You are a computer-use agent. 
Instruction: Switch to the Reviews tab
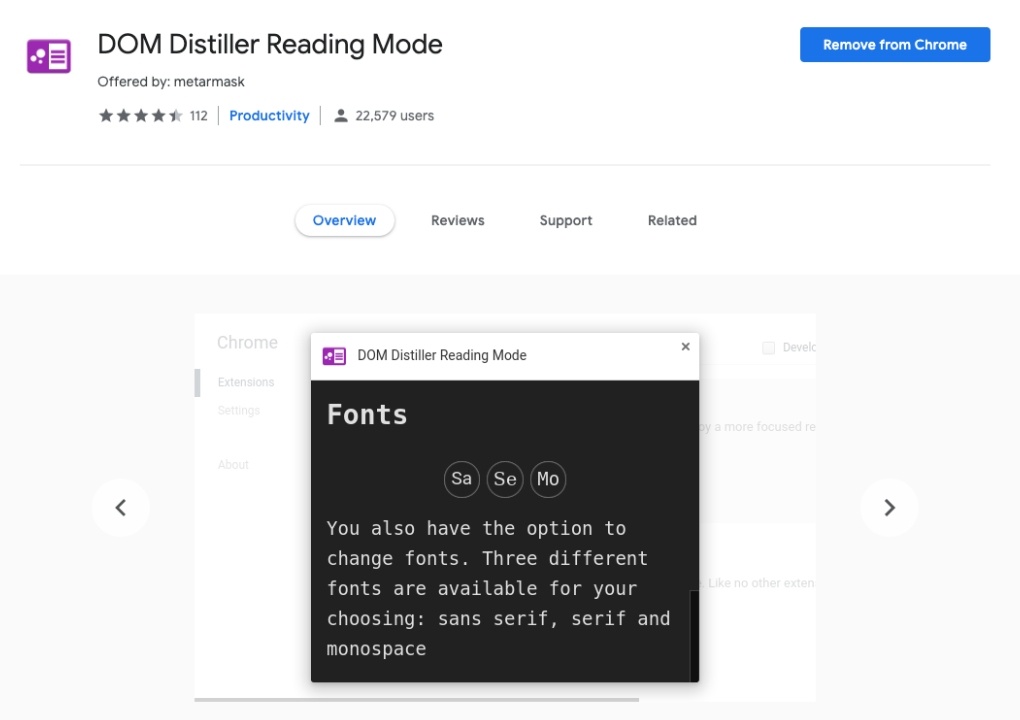457,220
